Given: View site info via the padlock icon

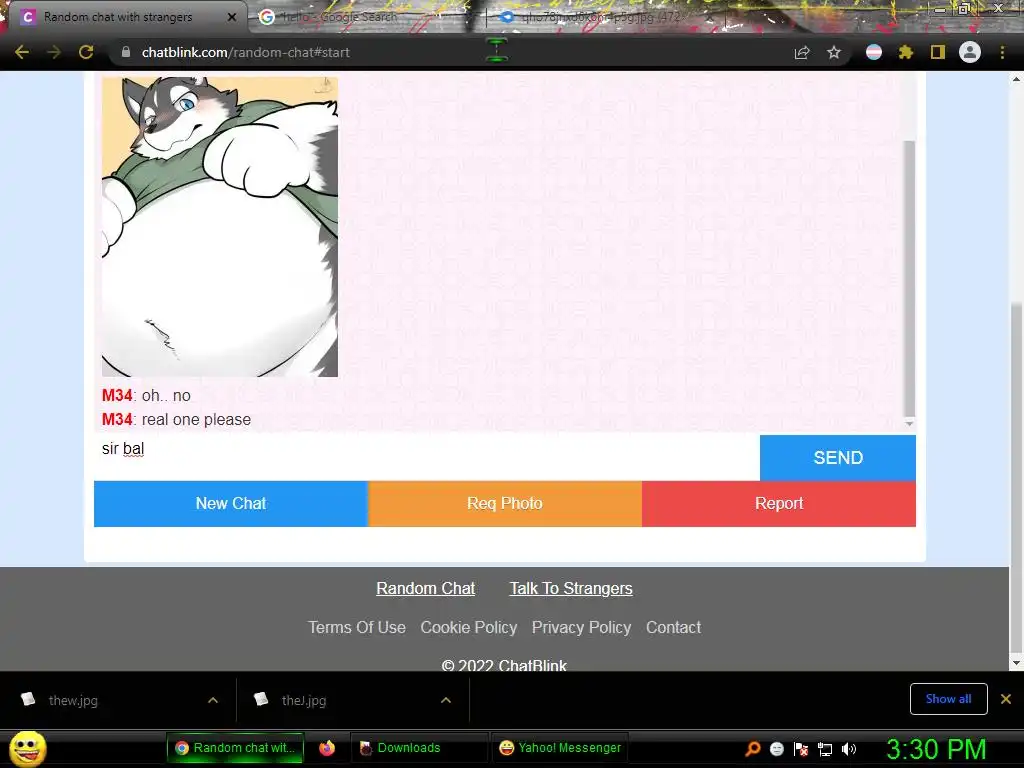Looking at the screenshot, I should click(x=126, y=52).
